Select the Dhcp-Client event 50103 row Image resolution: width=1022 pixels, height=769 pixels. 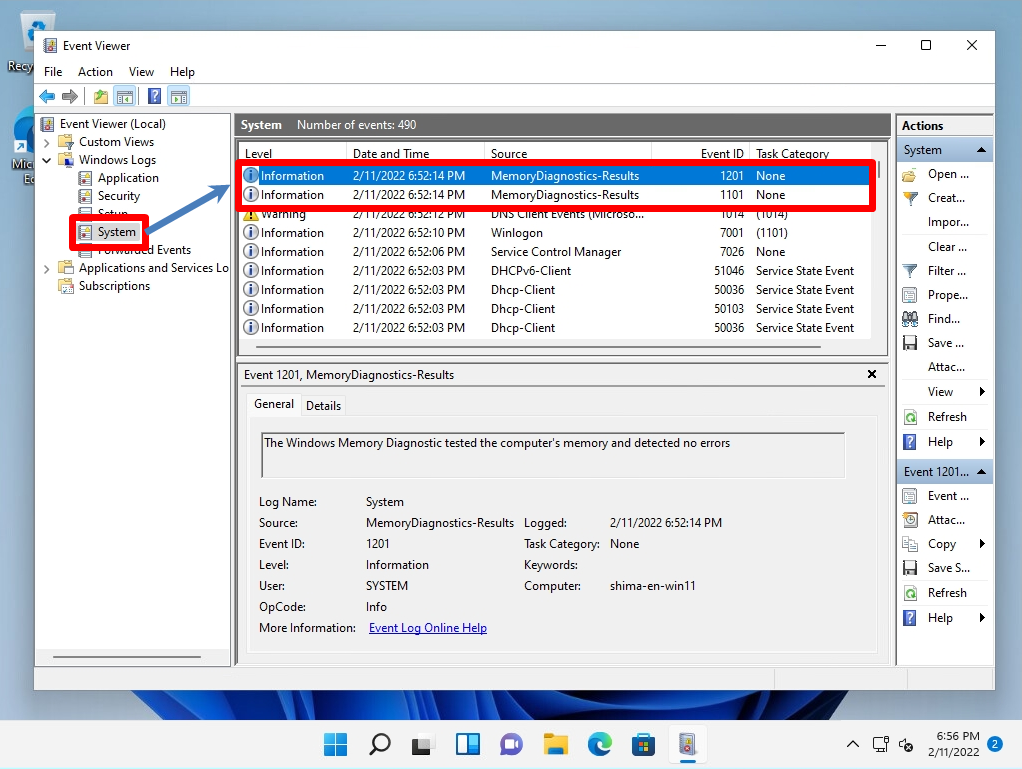(x=555, y=309)
